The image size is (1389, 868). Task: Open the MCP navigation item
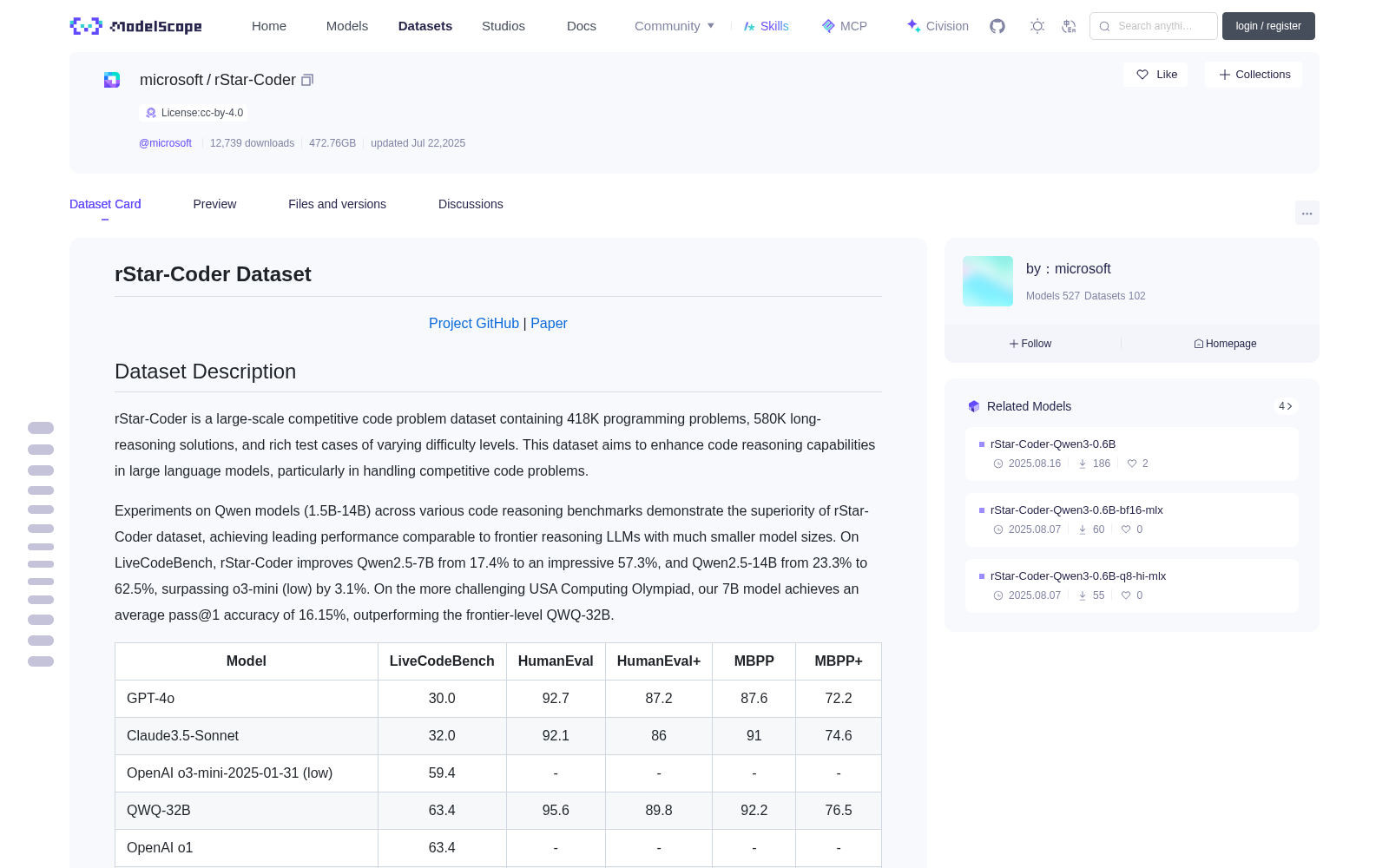click(x=845, y=26)
